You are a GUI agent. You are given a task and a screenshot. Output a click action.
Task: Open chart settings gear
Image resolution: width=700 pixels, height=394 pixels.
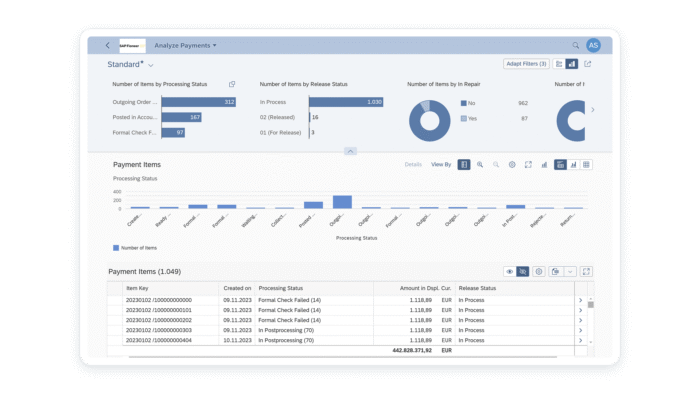[512, 165]
